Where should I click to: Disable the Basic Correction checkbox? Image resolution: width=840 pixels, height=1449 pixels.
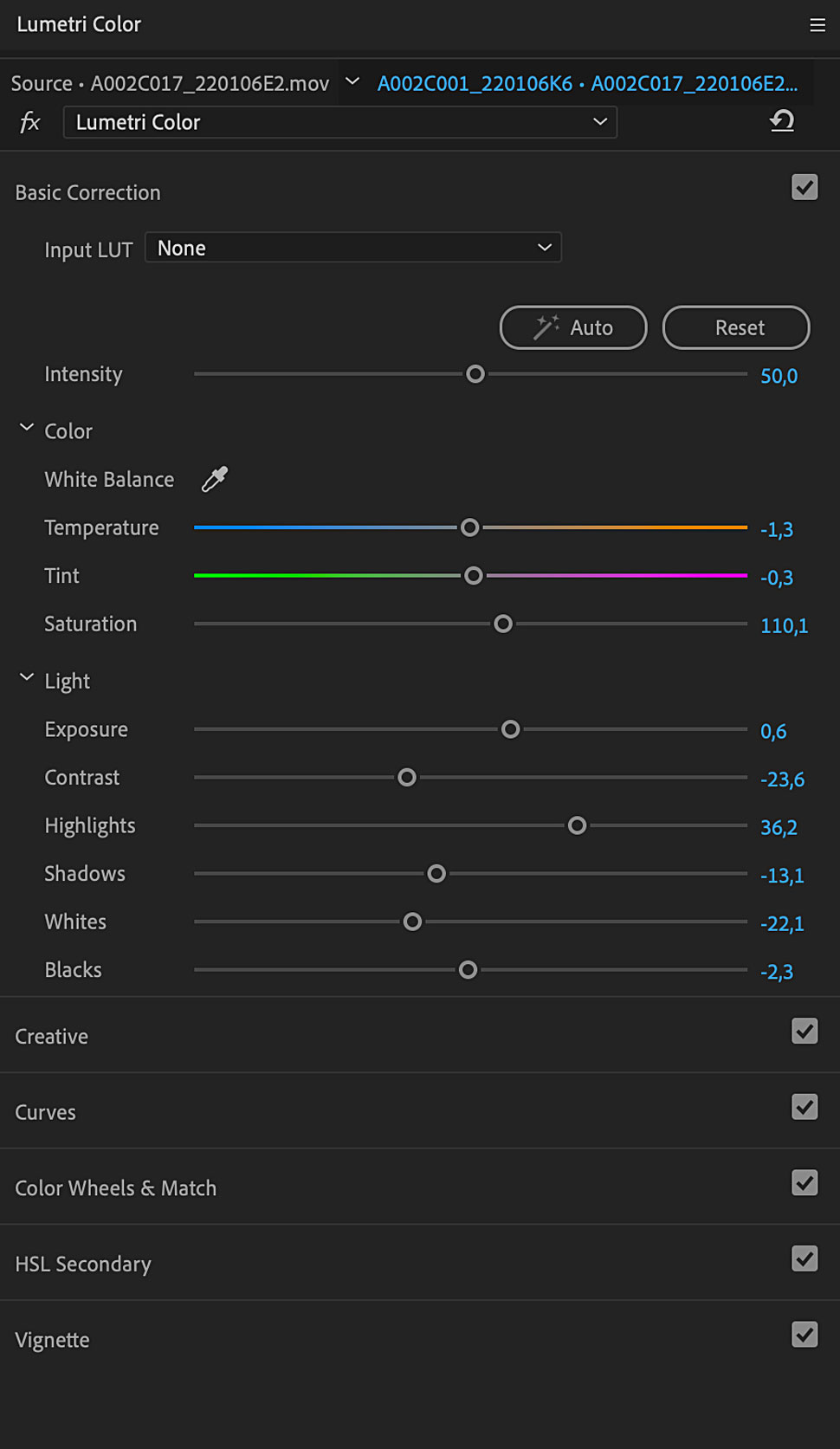pos(804,187)
